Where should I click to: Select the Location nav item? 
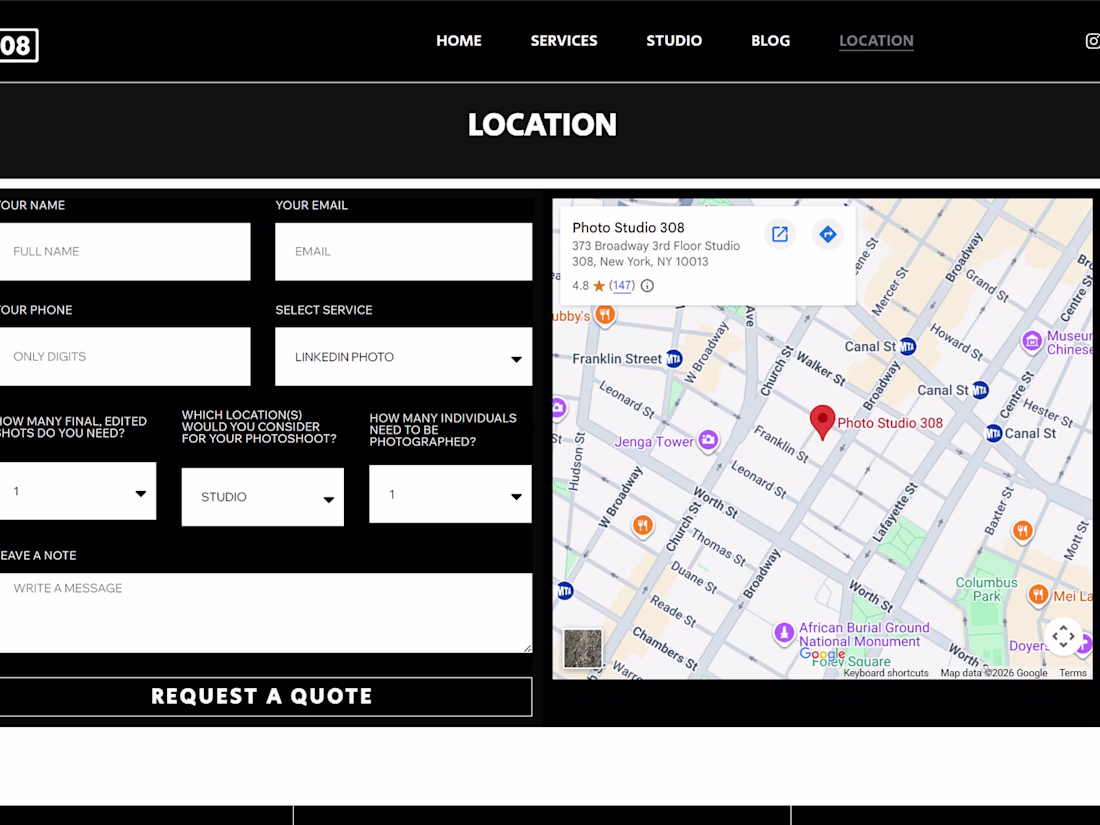coord(876,41)
